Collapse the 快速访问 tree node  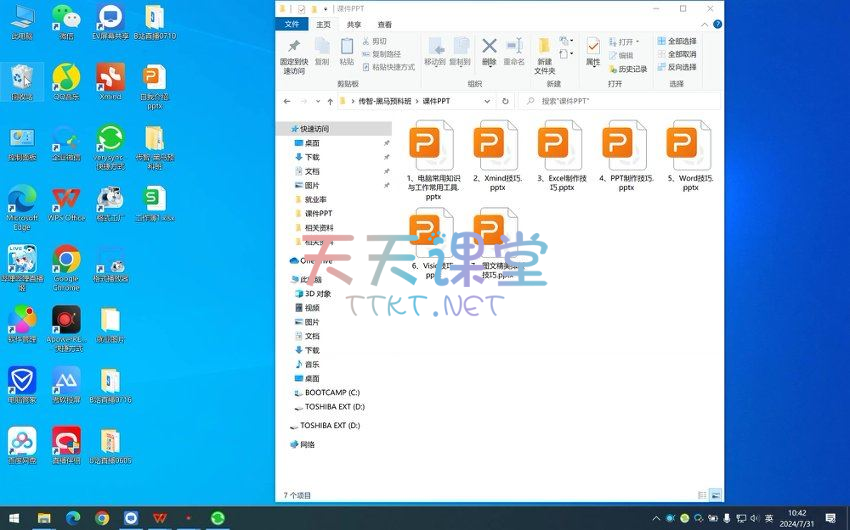pyautogui.click(x=284, y=129)
